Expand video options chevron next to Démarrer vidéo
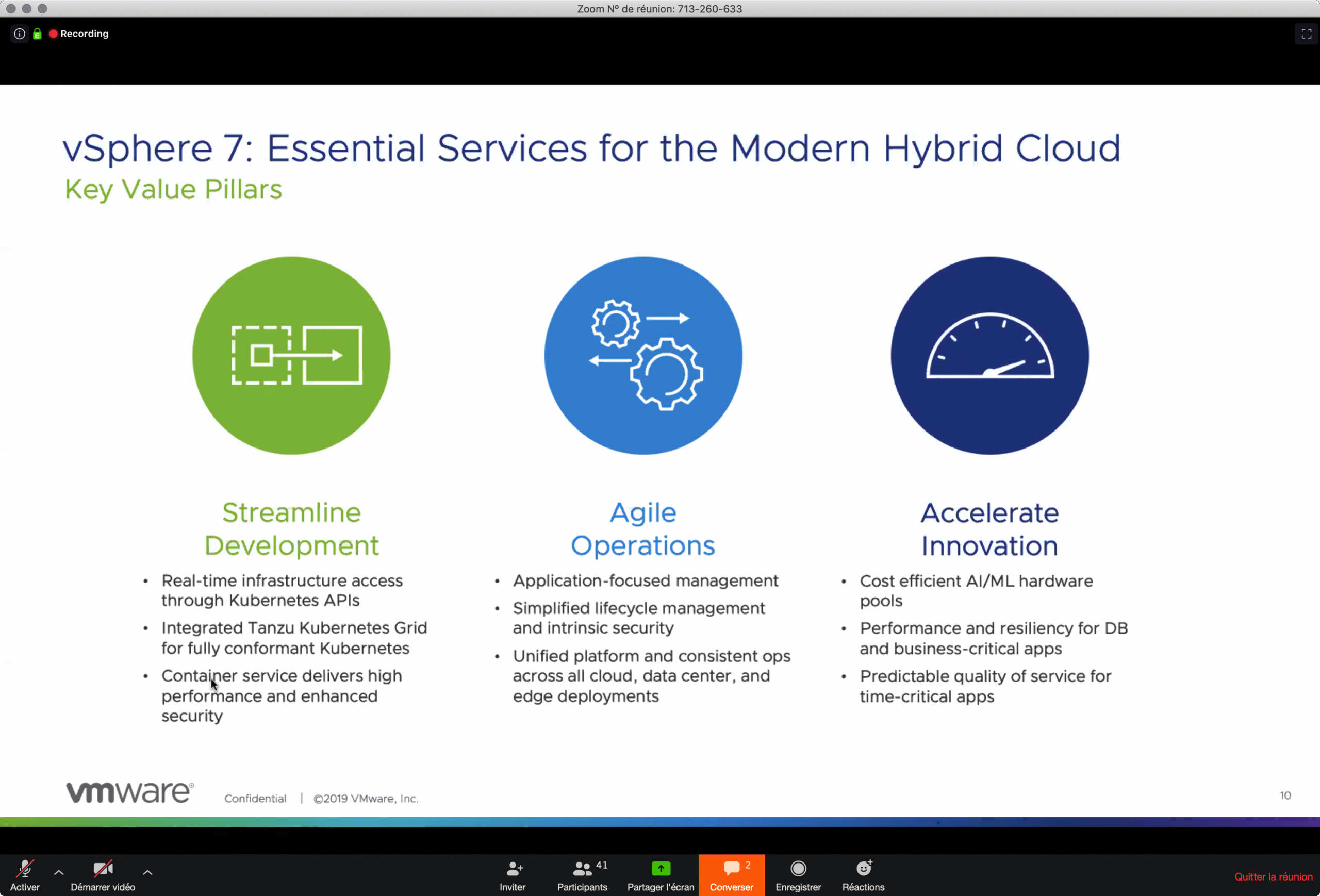Image resolution: width=1320 pixels, height=896 pixels. [147, 872]
